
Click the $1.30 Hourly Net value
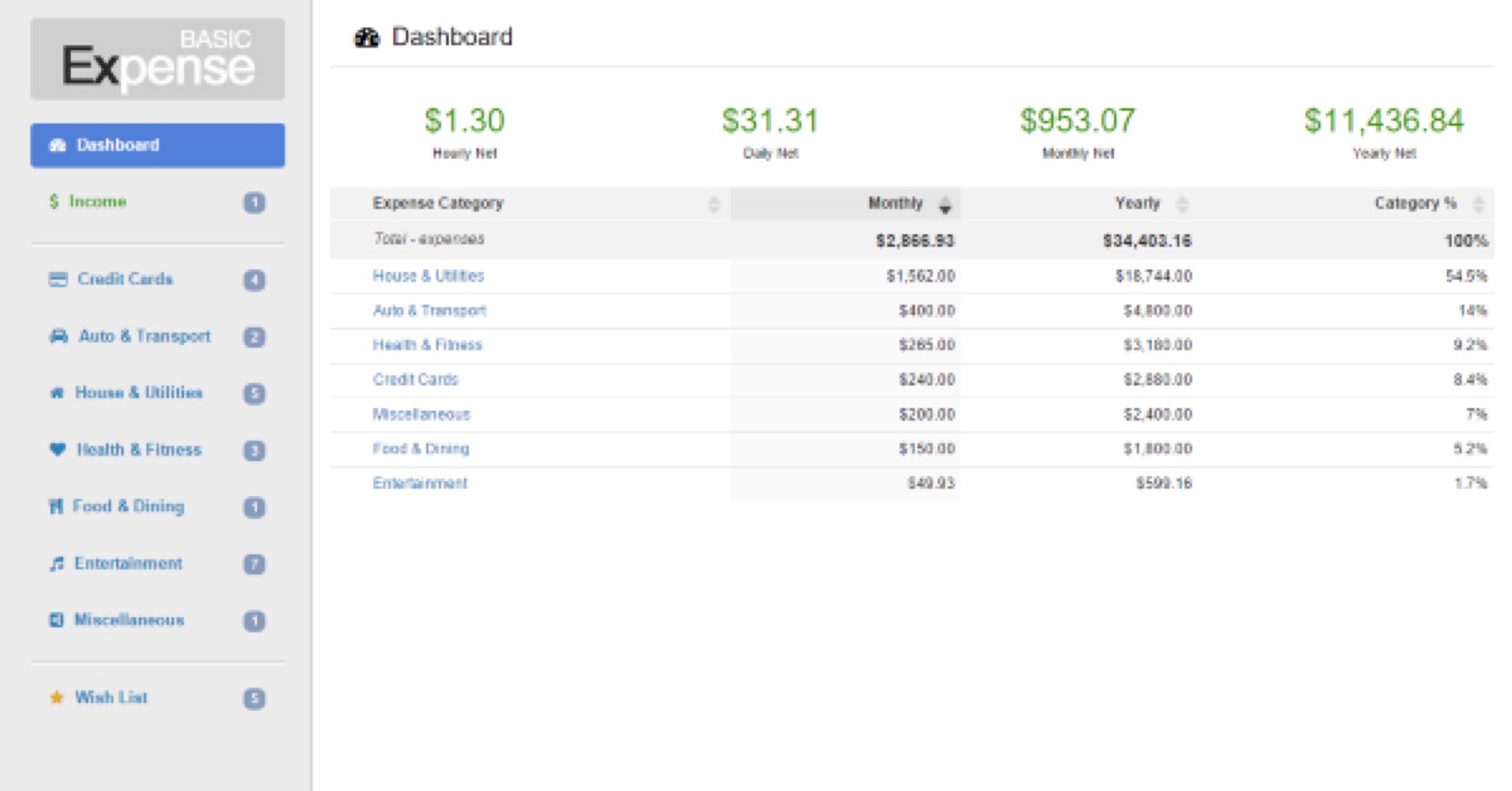tap(464, 120)
